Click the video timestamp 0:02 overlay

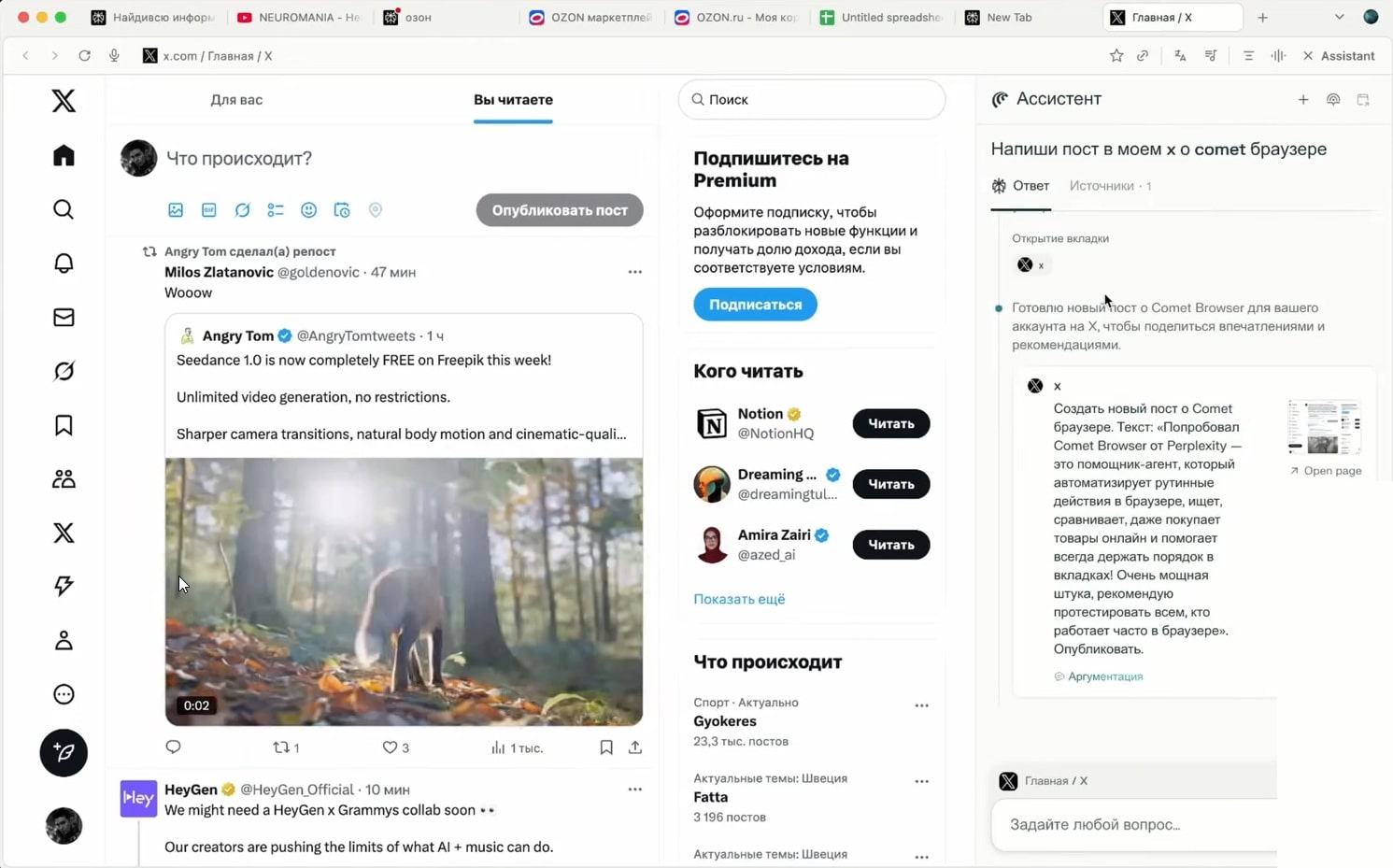point(196,705)
